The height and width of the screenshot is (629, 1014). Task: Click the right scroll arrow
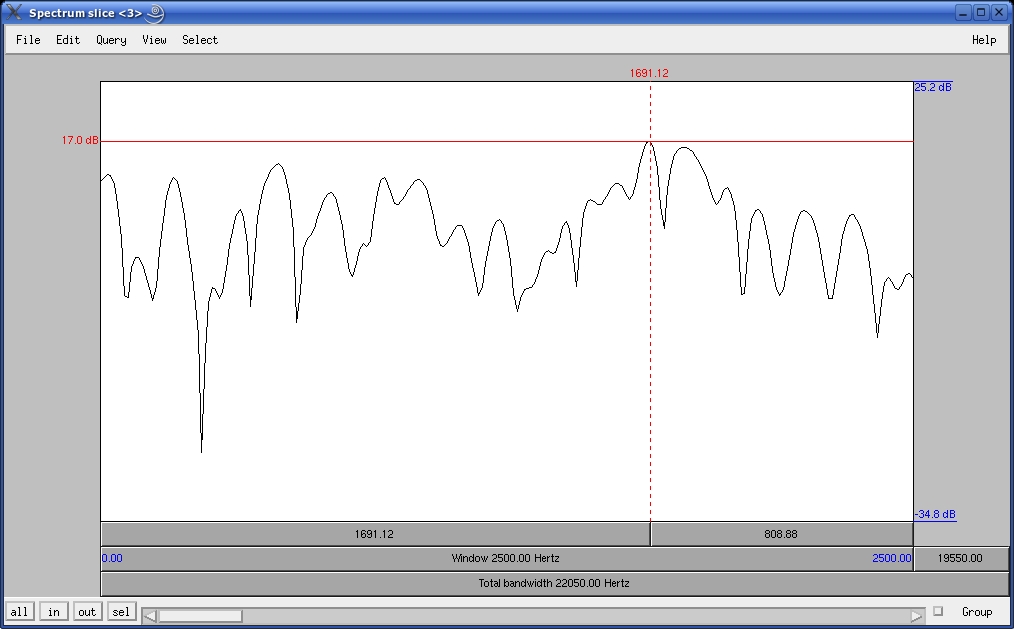click(915, 615)
